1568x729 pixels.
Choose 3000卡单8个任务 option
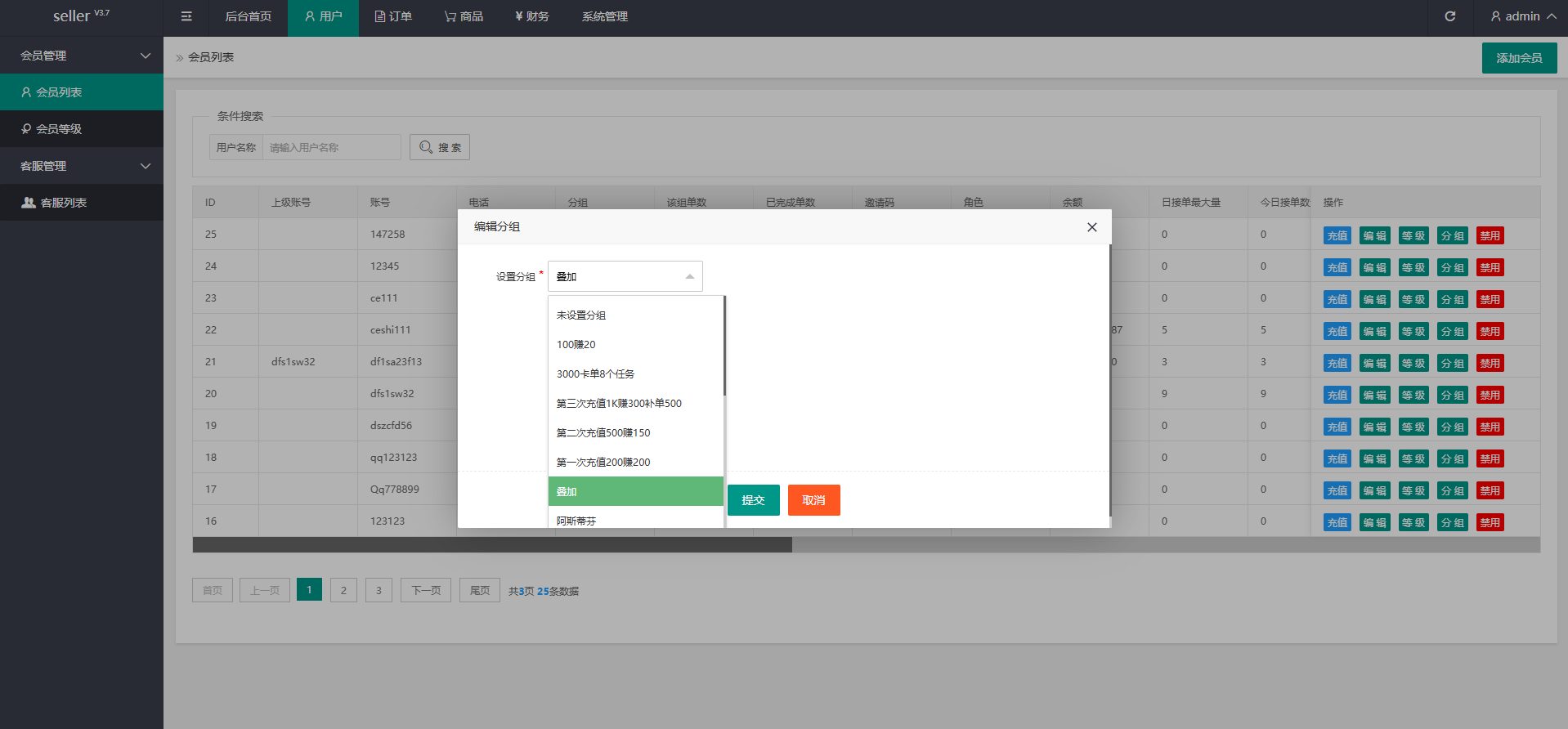tap(636, 373)
